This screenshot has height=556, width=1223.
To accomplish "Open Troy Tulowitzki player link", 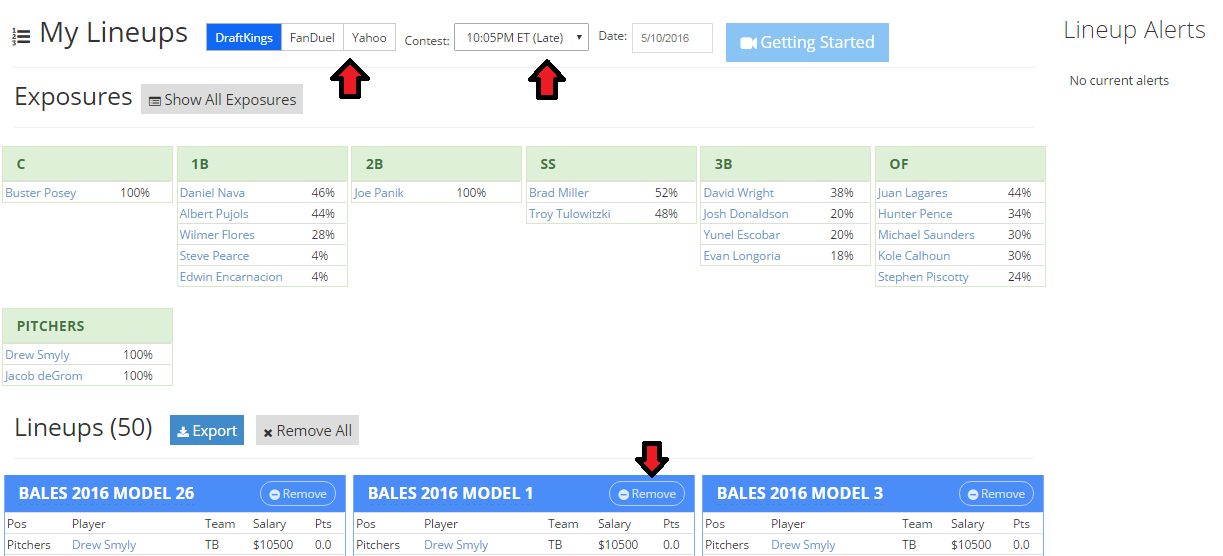I will [x=569, y=214].
